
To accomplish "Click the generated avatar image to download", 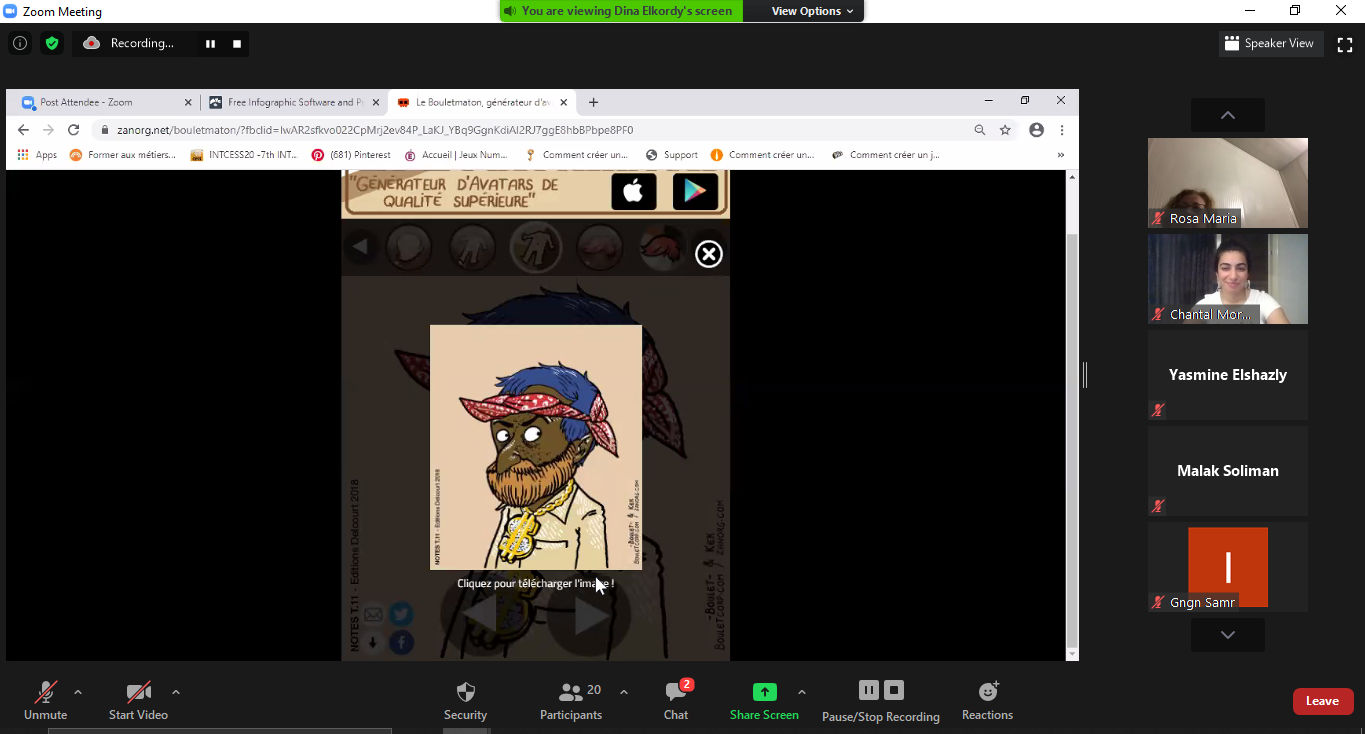I will 536,447.
